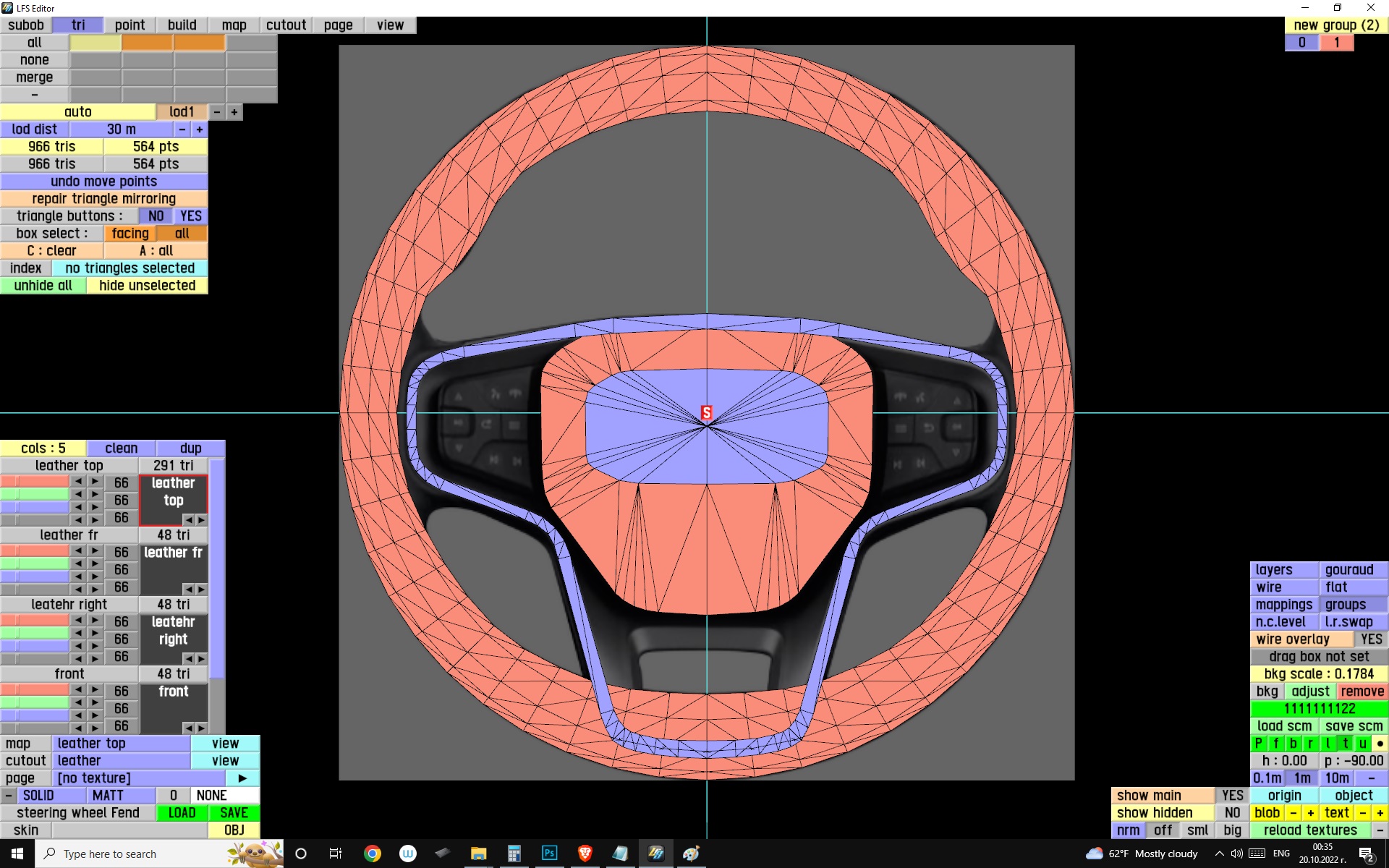Expand page texture list with arrow button
The width and height of the screenshot is (1389, 868).
click(x=243, y=778)
